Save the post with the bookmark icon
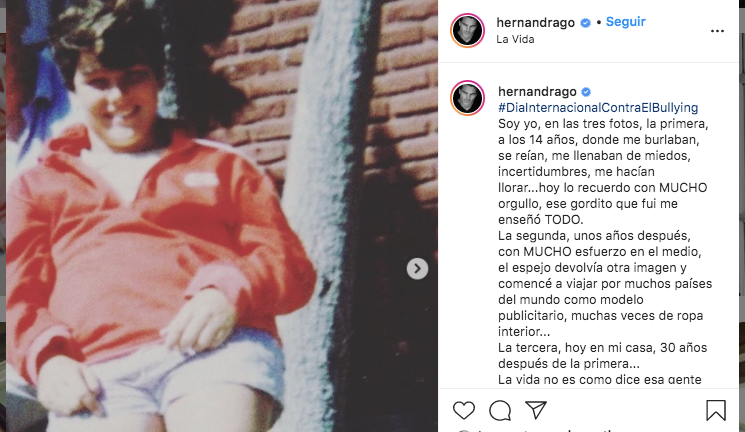Screen dimensions: 745x432 (716, 410)
